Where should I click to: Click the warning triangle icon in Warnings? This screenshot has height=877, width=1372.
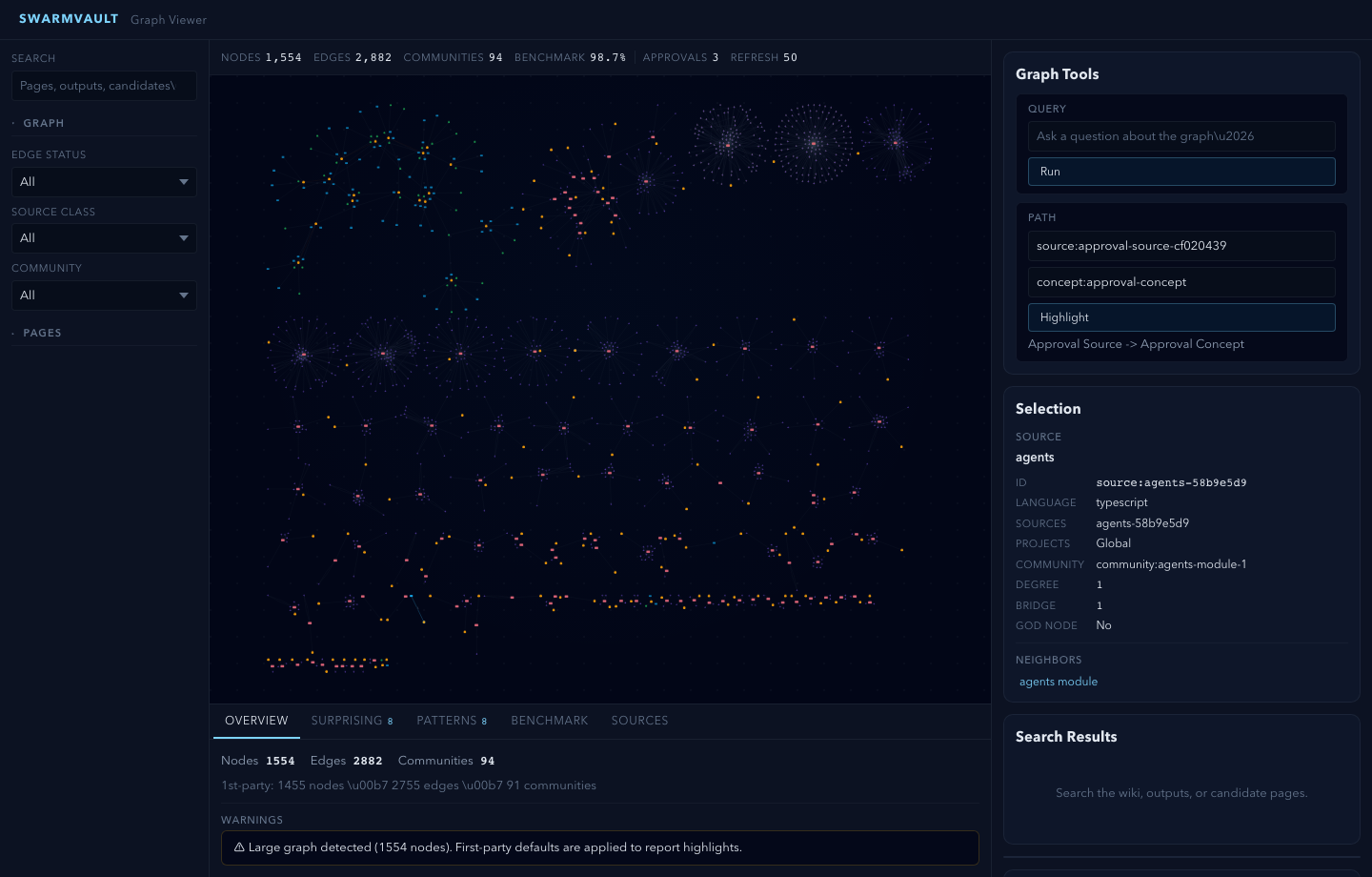[239, 847]
